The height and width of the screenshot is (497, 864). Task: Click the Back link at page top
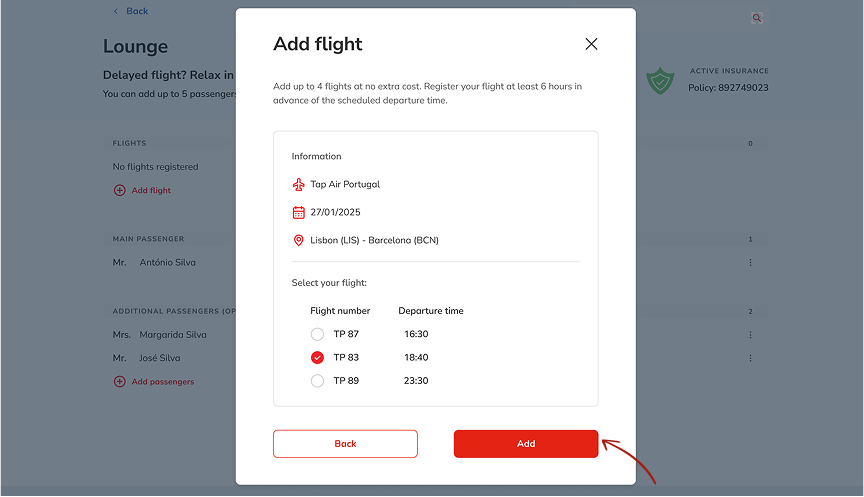point(137,11)
